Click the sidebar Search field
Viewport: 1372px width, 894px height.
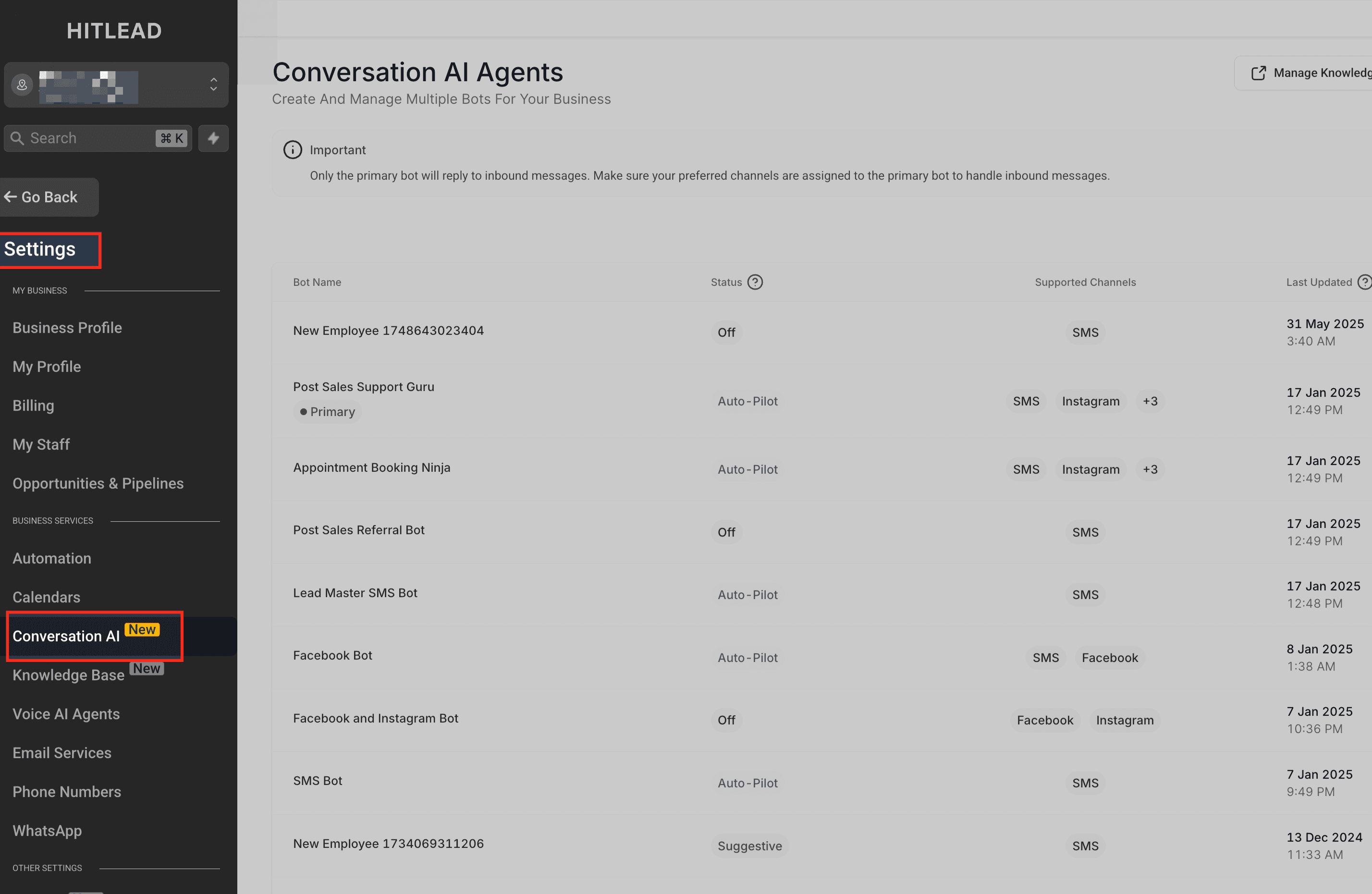[98, 138]
